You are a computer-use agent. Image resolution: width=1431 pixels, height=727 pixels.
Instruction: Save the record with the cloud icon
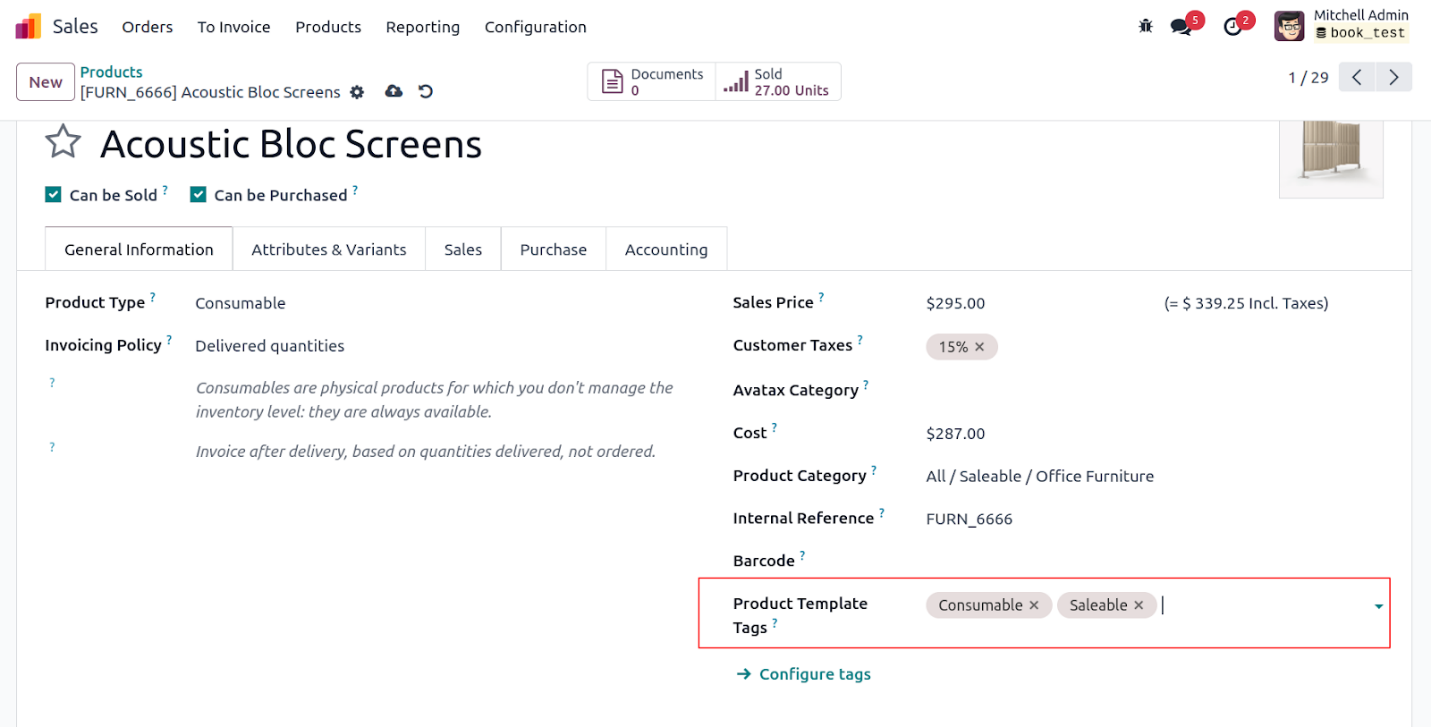[x=394, y=92]
